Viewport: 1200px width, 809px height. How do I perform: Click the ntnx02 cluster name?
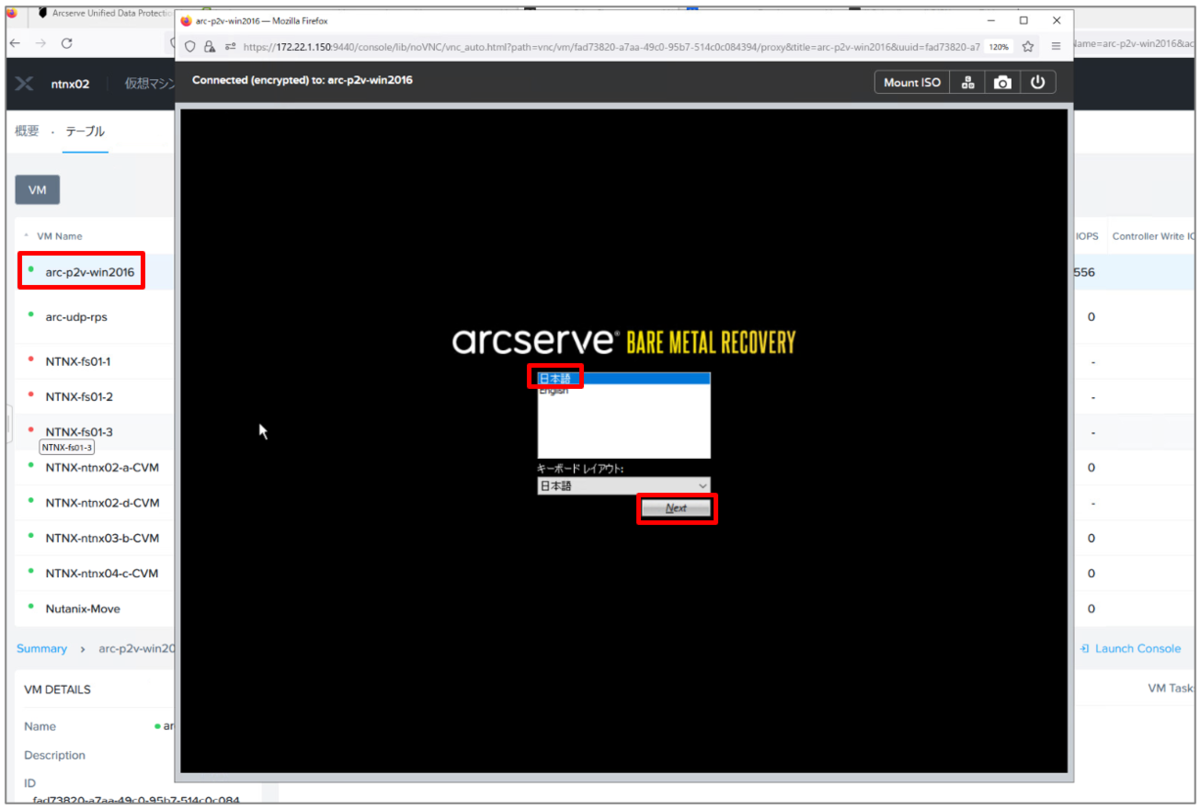coord(70,84)
